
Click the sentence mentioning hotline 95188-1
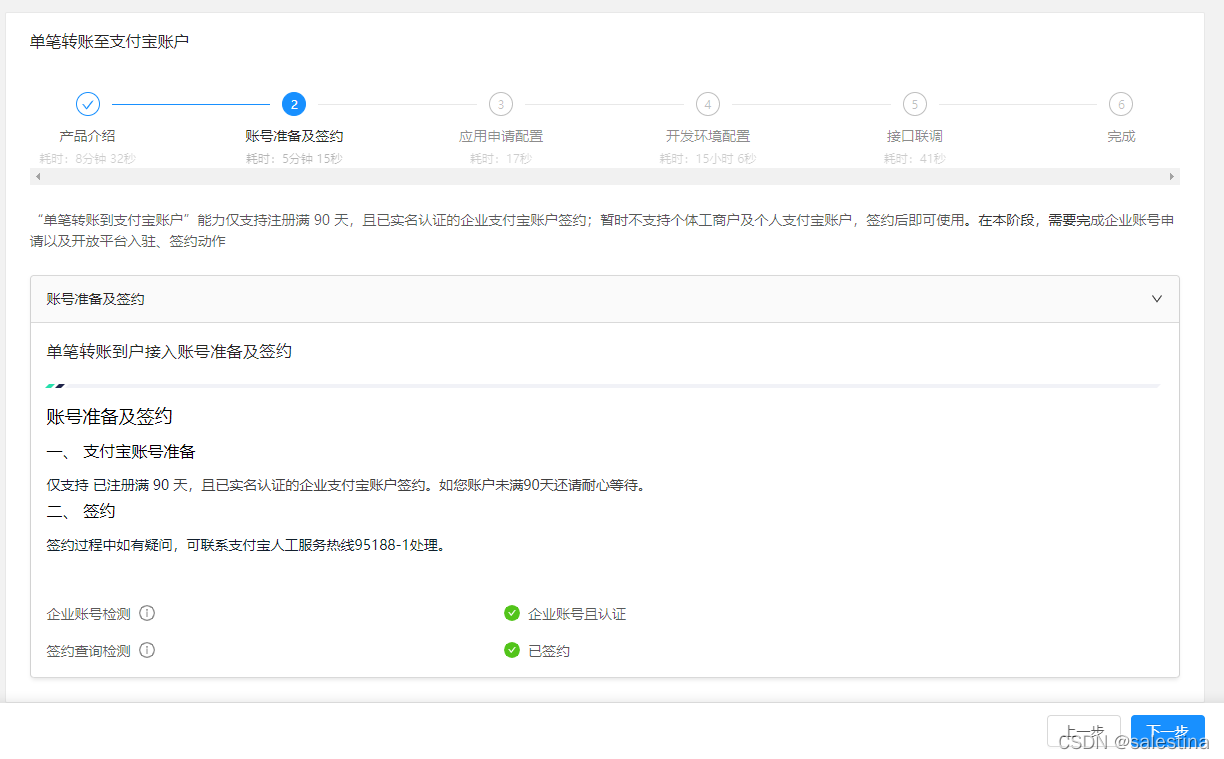coord(245,545)
